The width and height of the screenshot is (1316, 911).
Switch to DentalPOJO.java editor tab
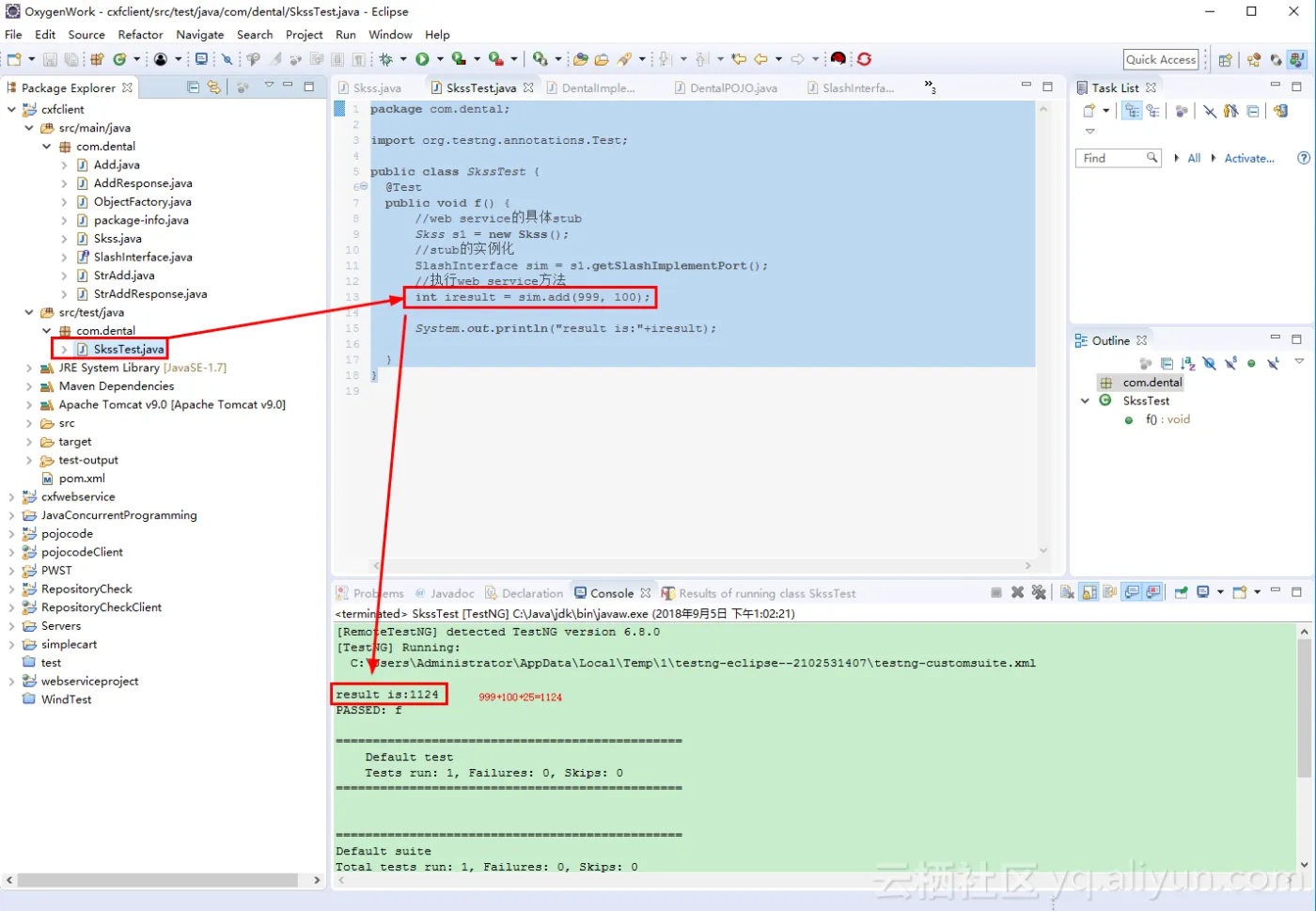pyautogui.click(x=726, y=87)
